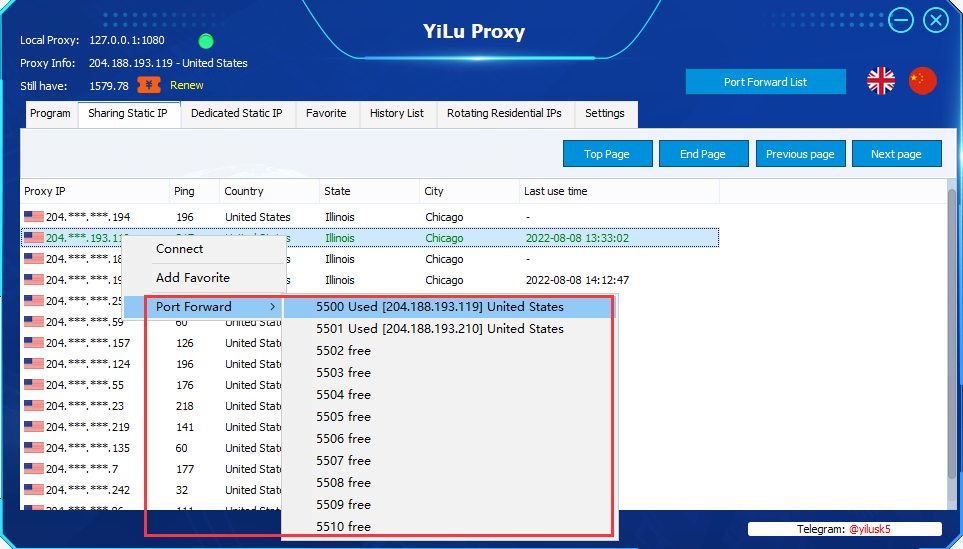Sort by Country column header
Screen dimensions: 963x549
coord(270,191)
